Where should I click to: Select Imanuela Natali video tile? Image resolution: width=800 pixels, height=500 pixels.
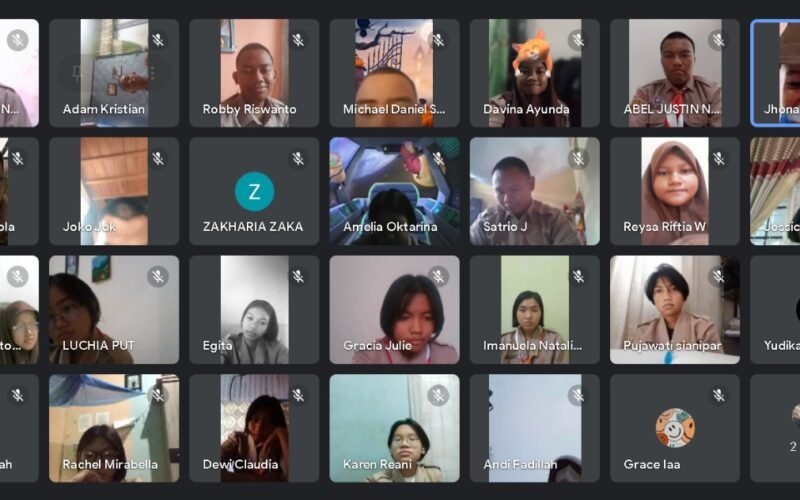pos(535,310)
